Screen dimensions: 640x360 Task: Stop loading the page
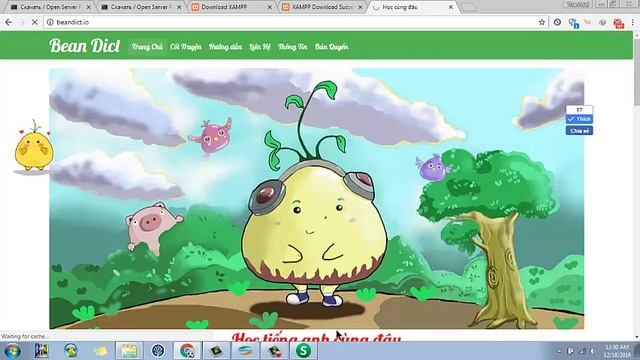click(x=35, y=22)
